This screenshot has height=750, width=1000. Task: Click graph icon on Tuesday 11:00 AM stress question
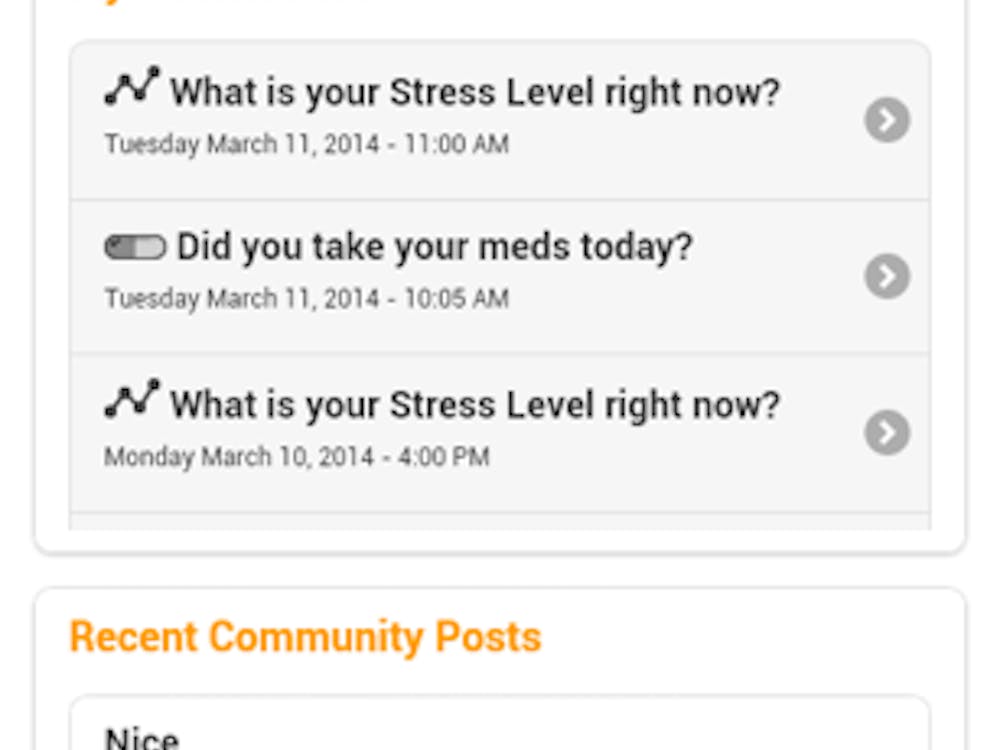[x=132, y=87]
